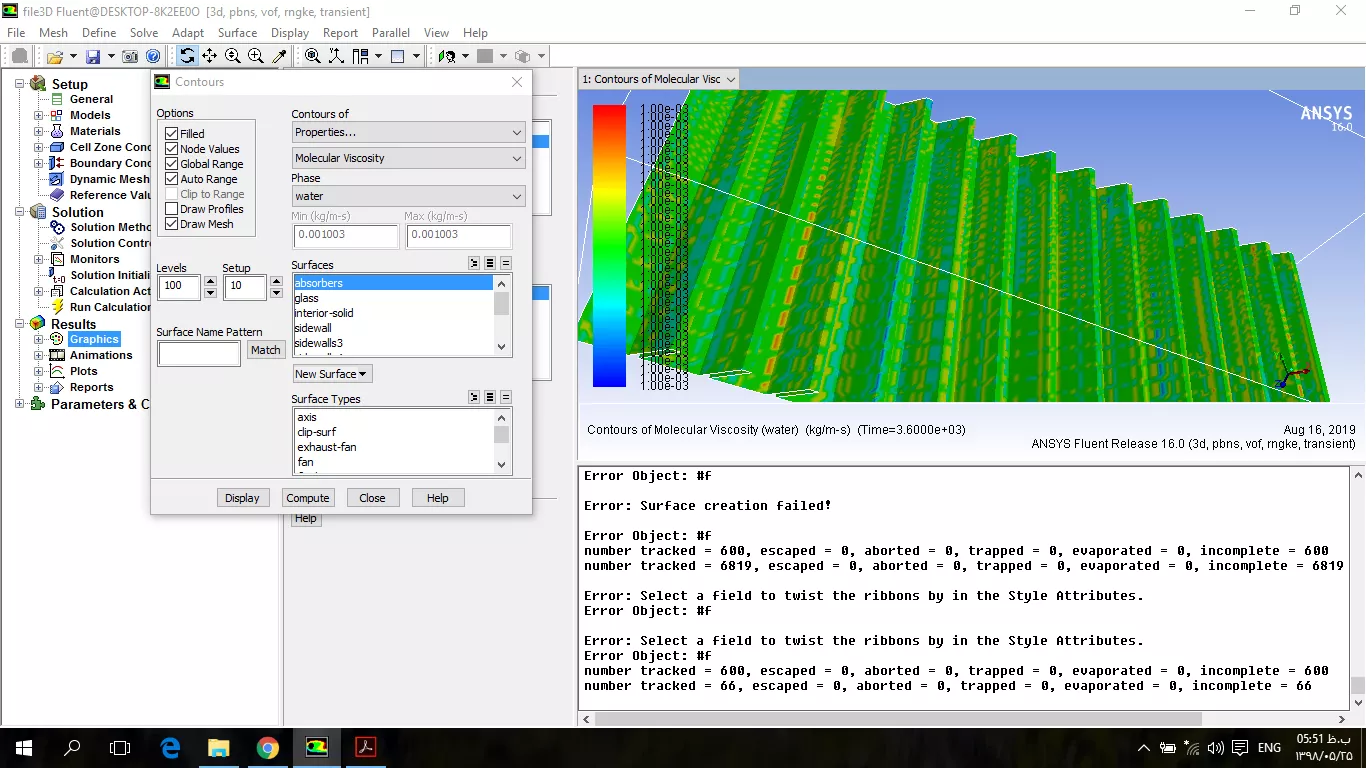Select the probe eyedropper tool
Image resolution: width=1366 pixels, height=768 pixels.
click(280, 57)
